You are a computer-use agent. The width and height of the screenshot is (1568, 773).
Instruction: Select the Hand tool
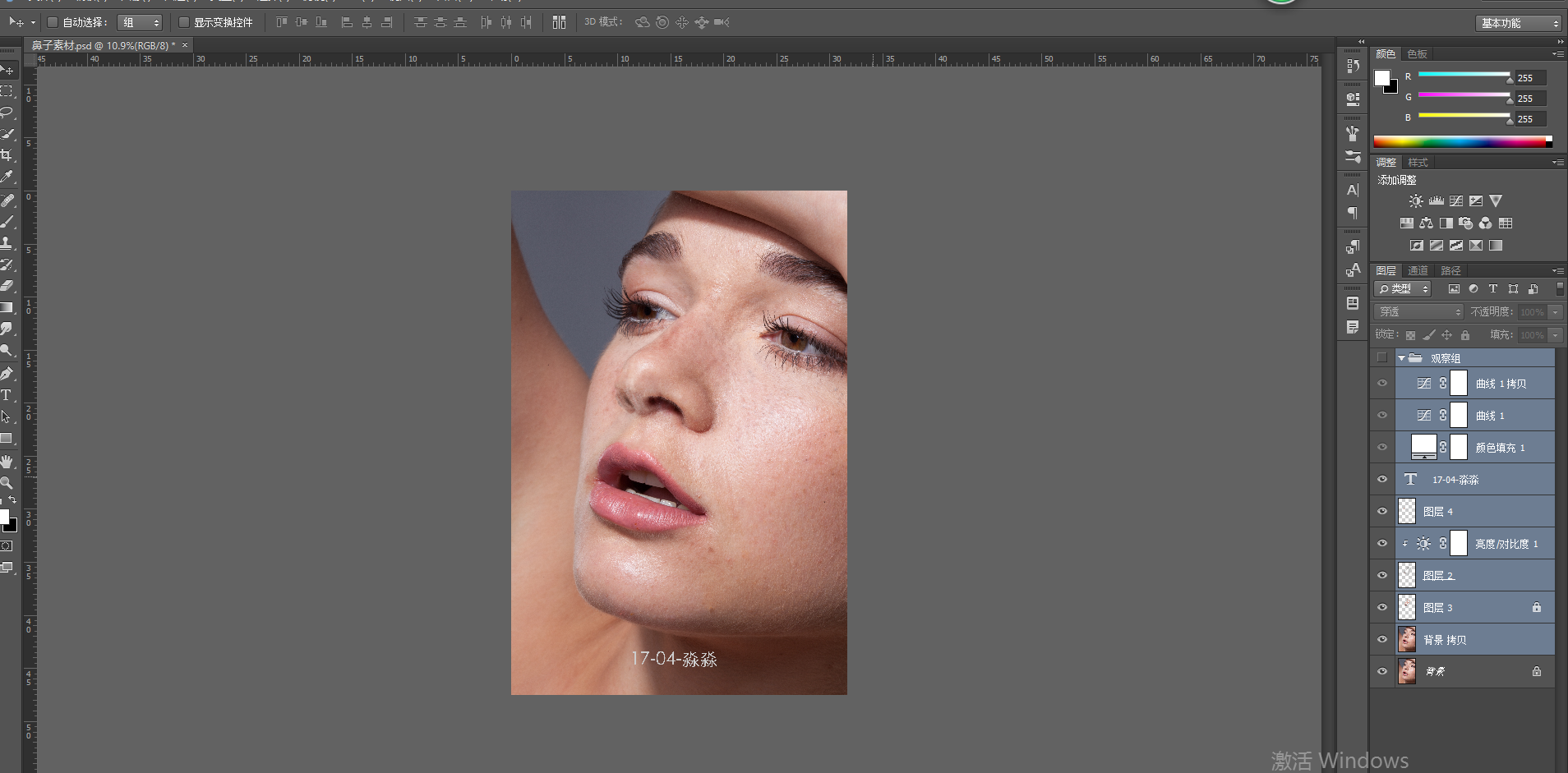(7, 462)
